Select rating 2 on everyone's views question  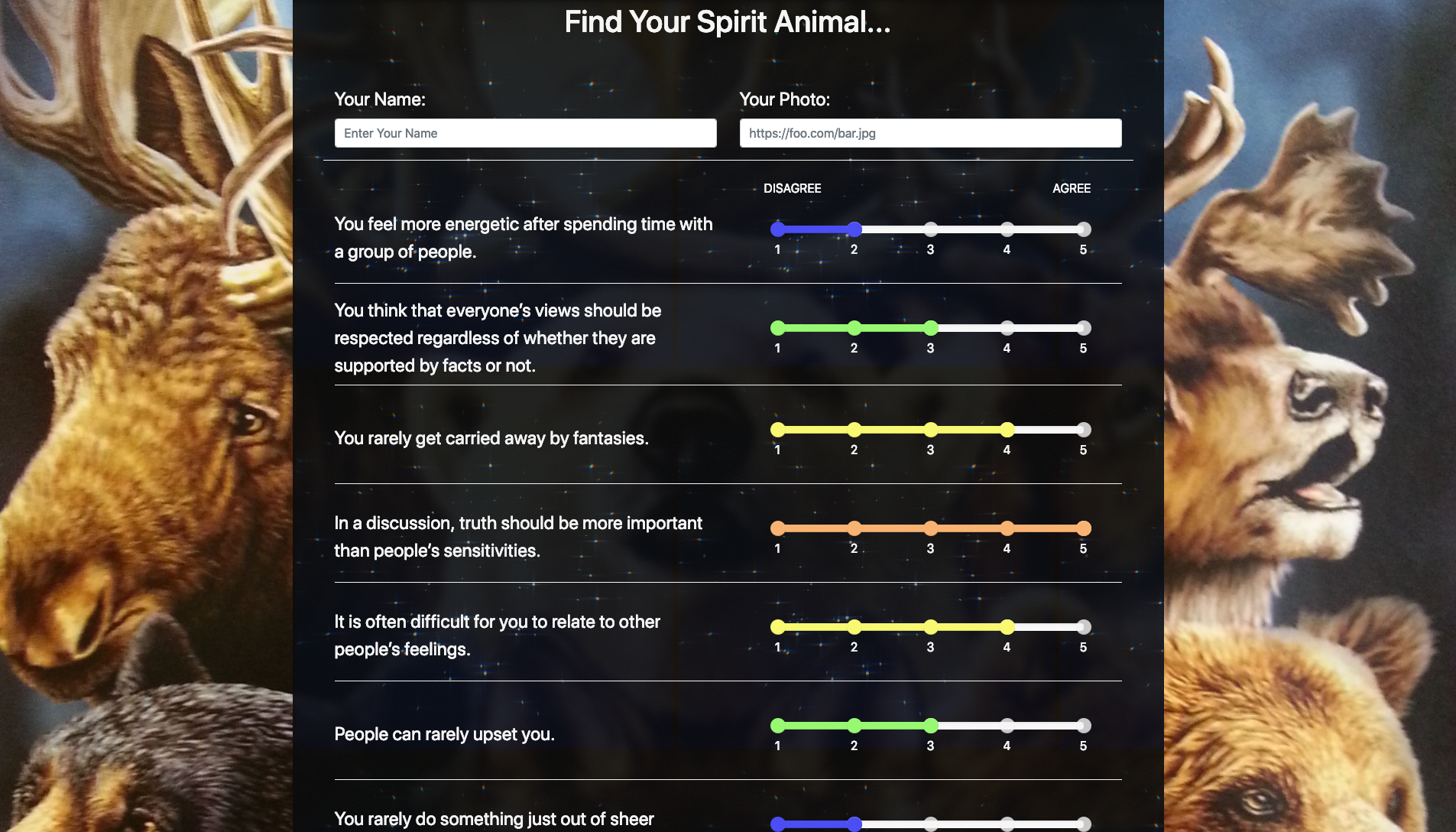pos(854,328)
